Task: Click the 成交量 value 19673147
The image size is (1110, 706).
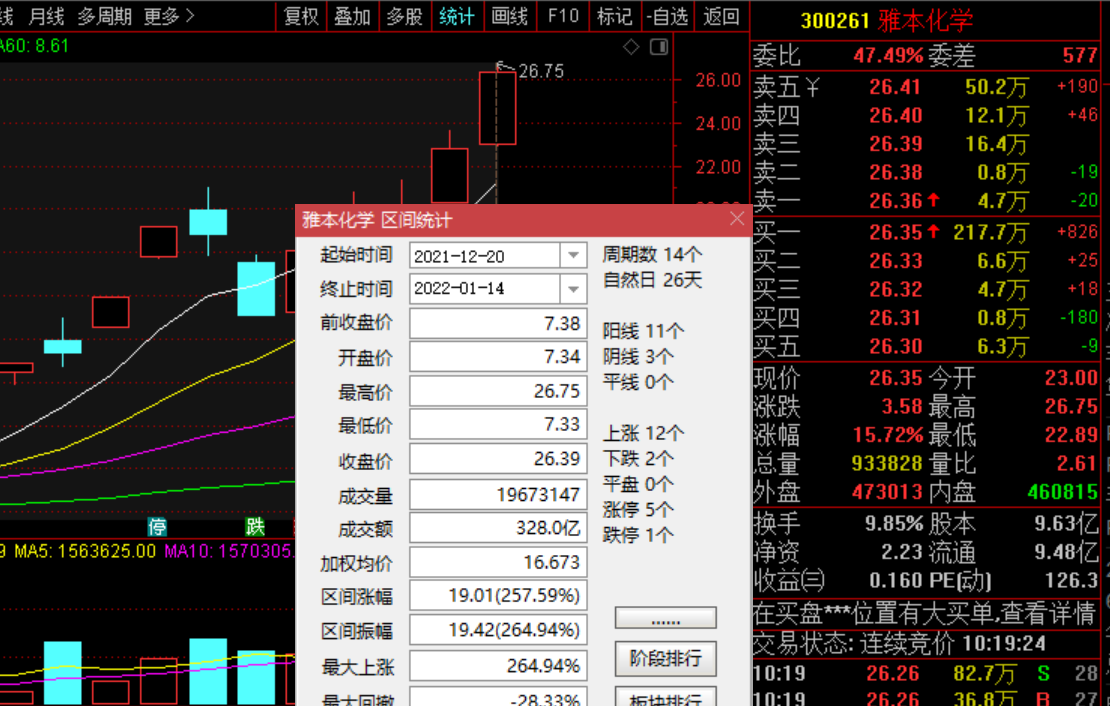Action: click(498, 494)
